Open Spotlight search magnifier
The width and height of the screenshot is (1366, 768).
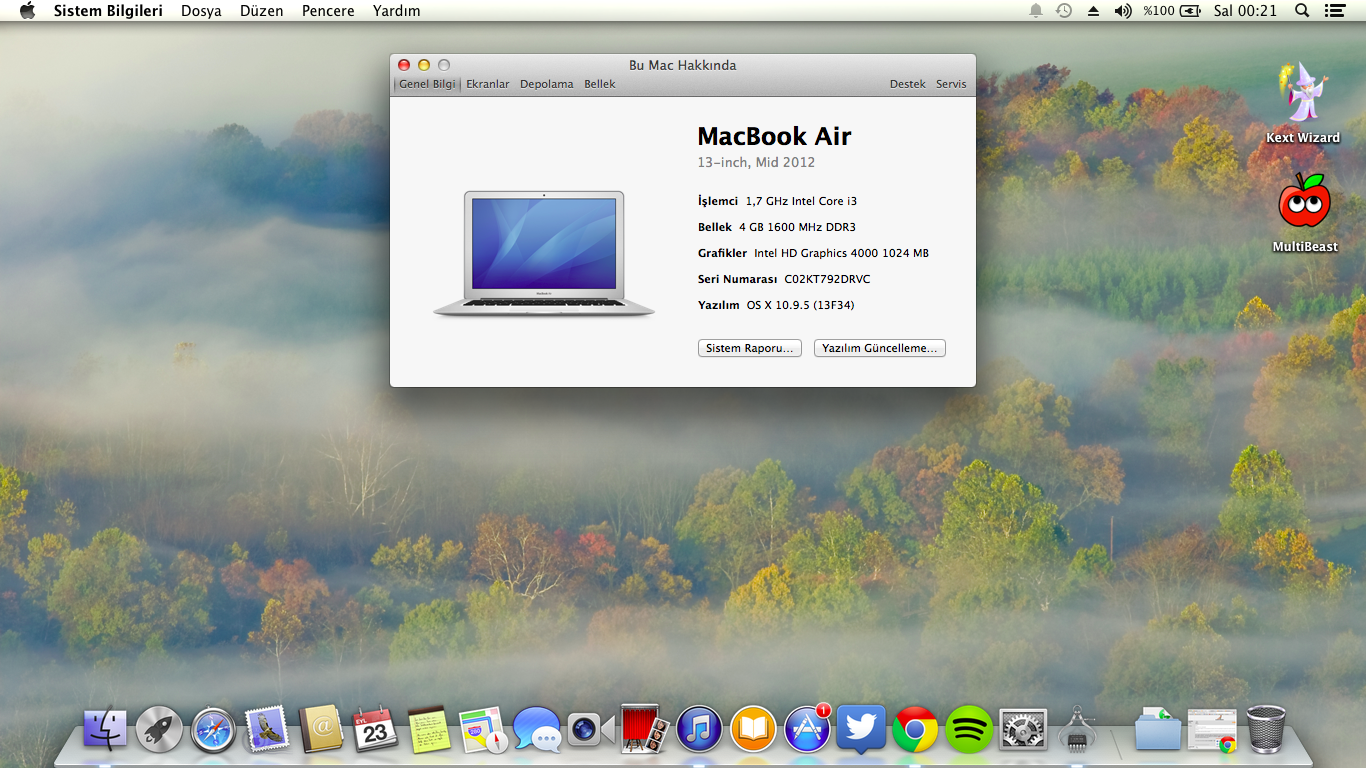(1302, 11)
